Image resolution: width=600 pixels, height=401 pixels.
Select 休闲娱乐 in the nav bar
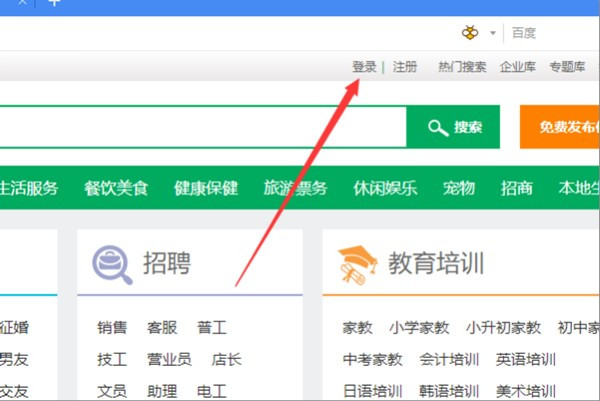click(x=385, y=188)
